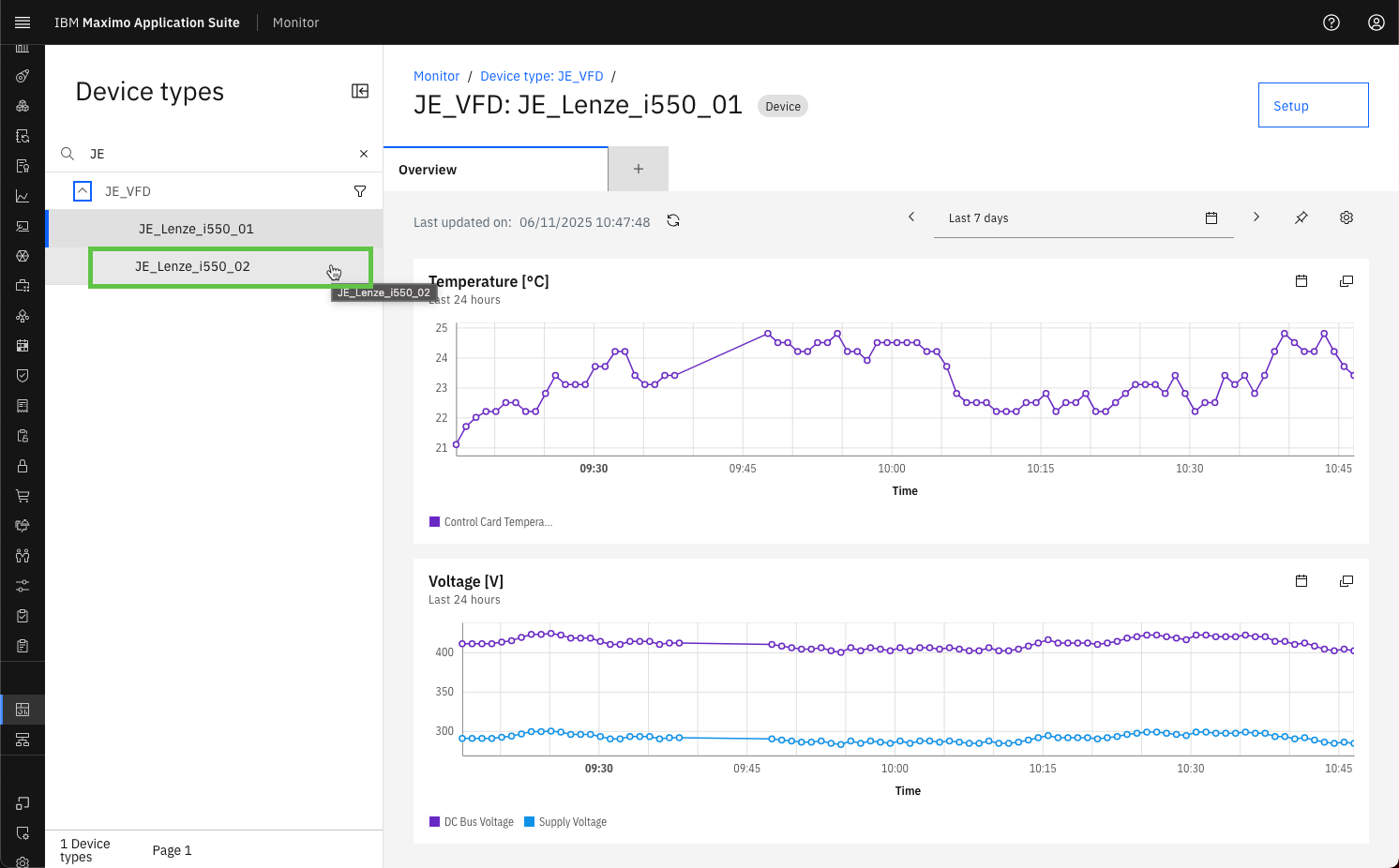This screenshot has width=1399, height=868.
Task: Click Monitor in the top header
Action: 295,22
